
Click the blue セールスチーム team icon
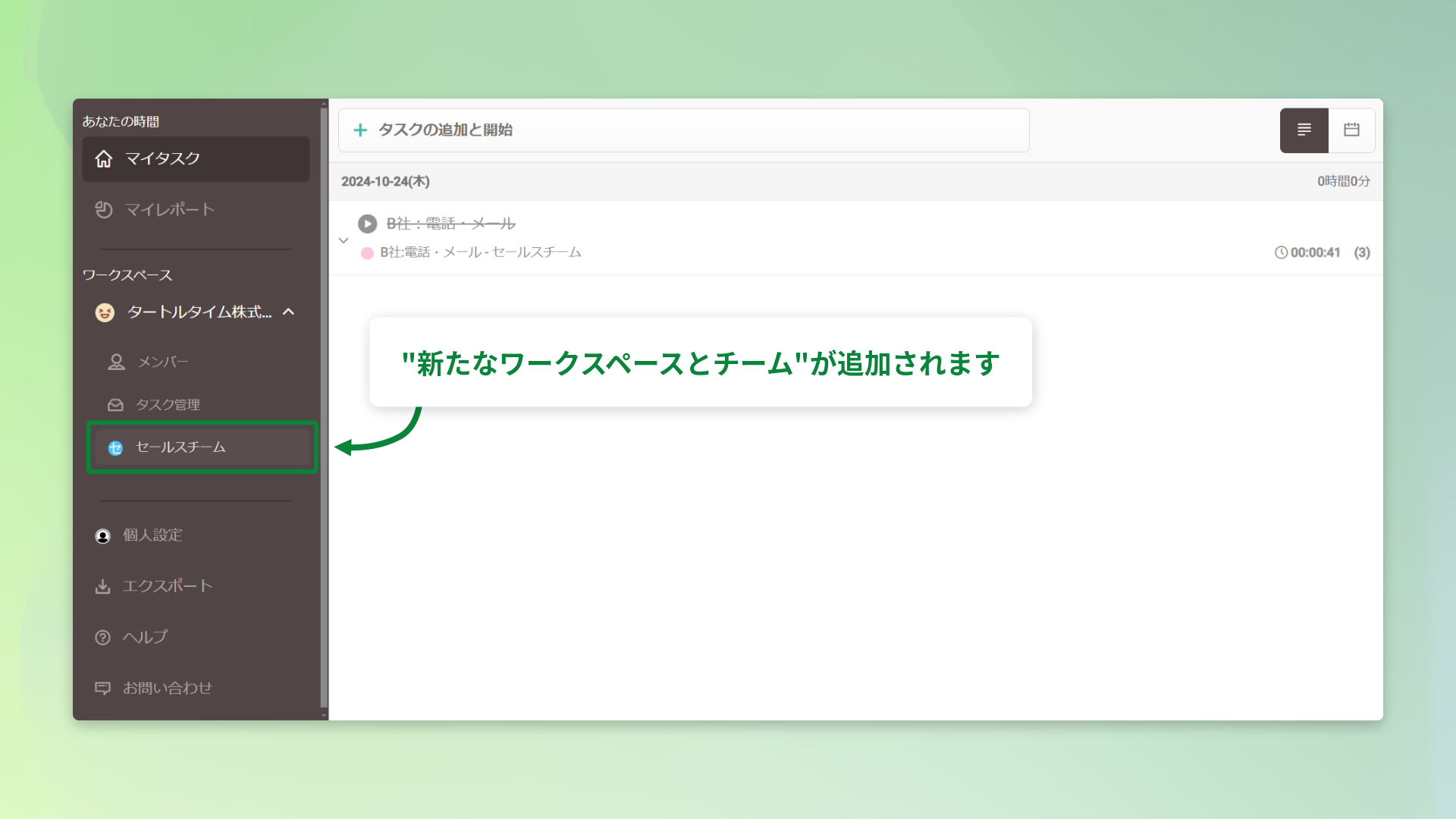click(115, 448)
